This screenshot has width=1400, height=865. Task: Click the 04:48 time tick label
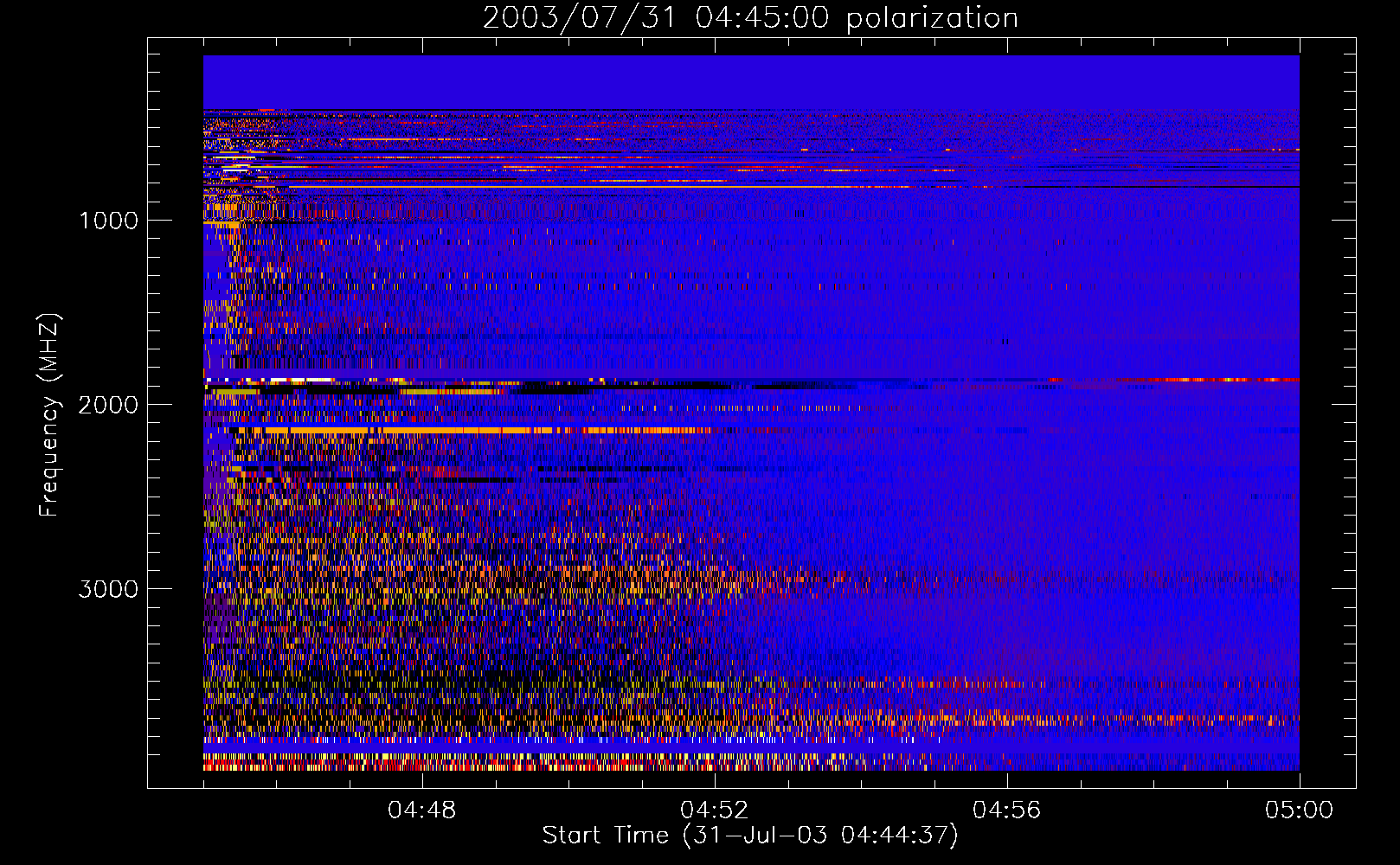422,811
